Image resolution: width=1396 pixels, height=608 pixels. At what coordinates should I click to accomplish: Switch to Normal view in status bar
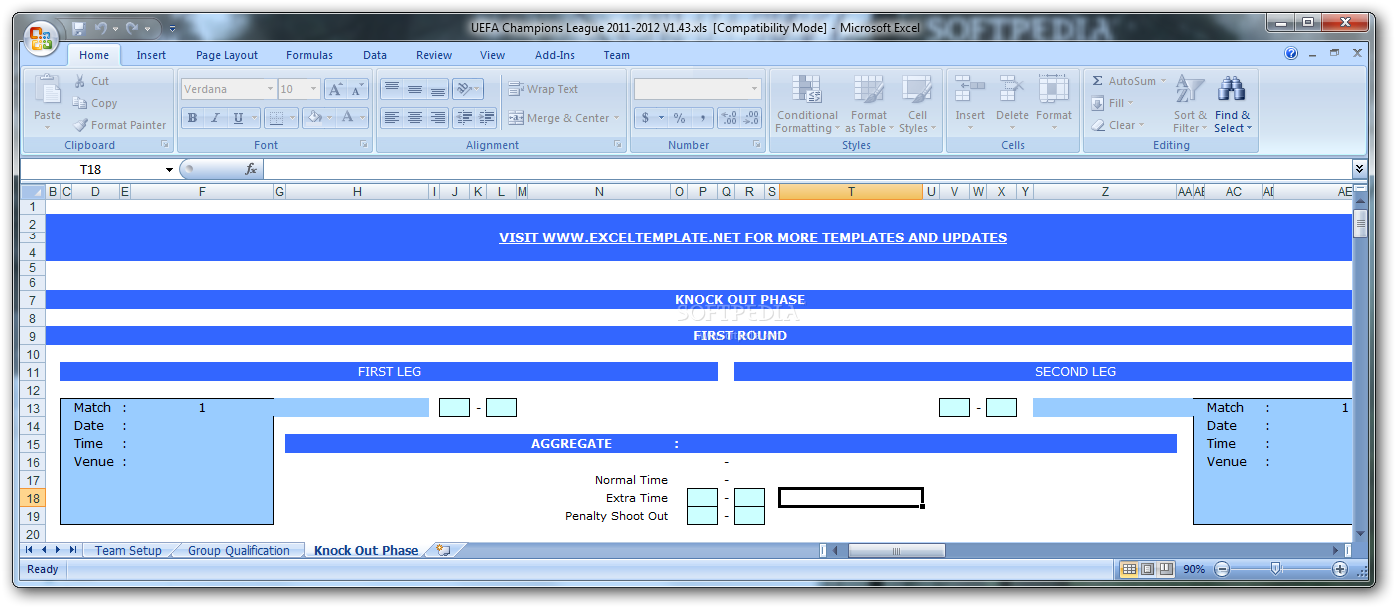point(1129,569)
